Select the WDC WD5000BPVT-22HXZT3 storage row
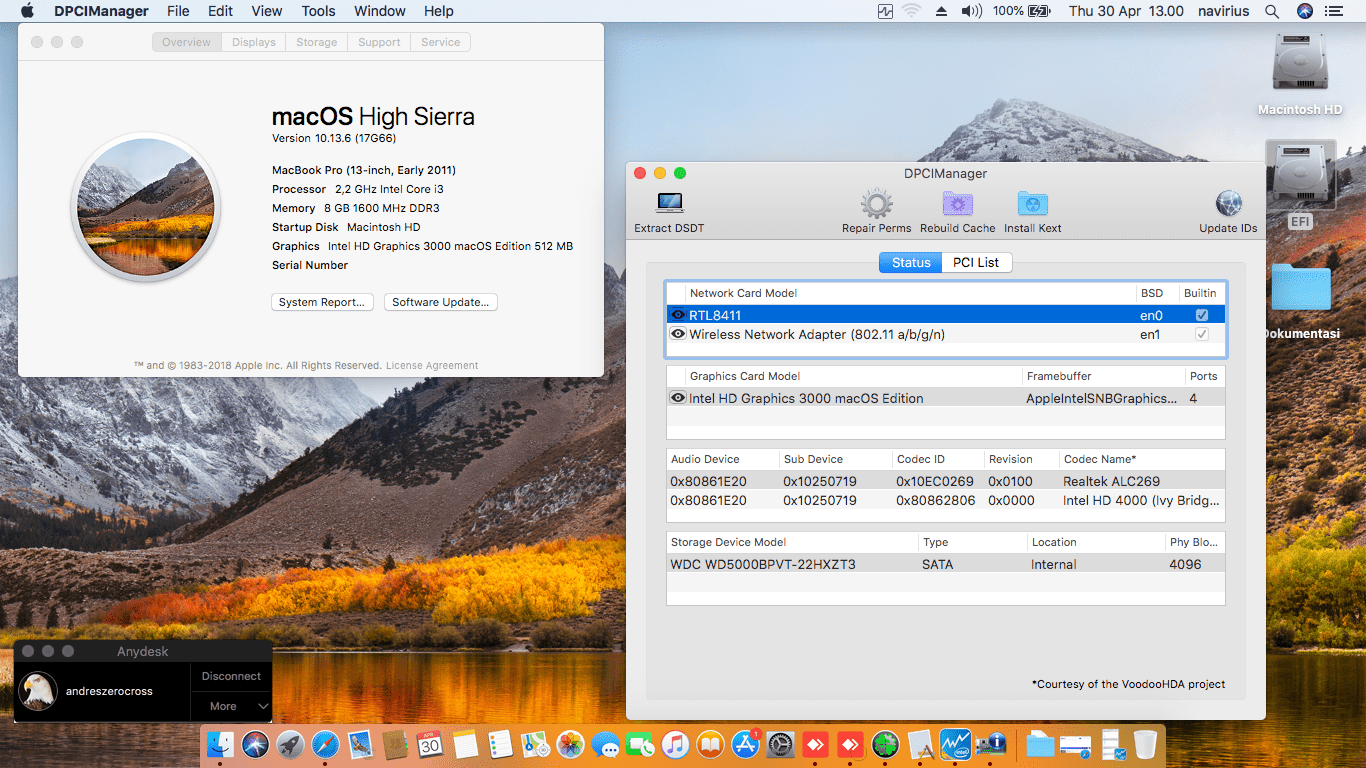Screen dimensions: 1366x768 (946, 564)
